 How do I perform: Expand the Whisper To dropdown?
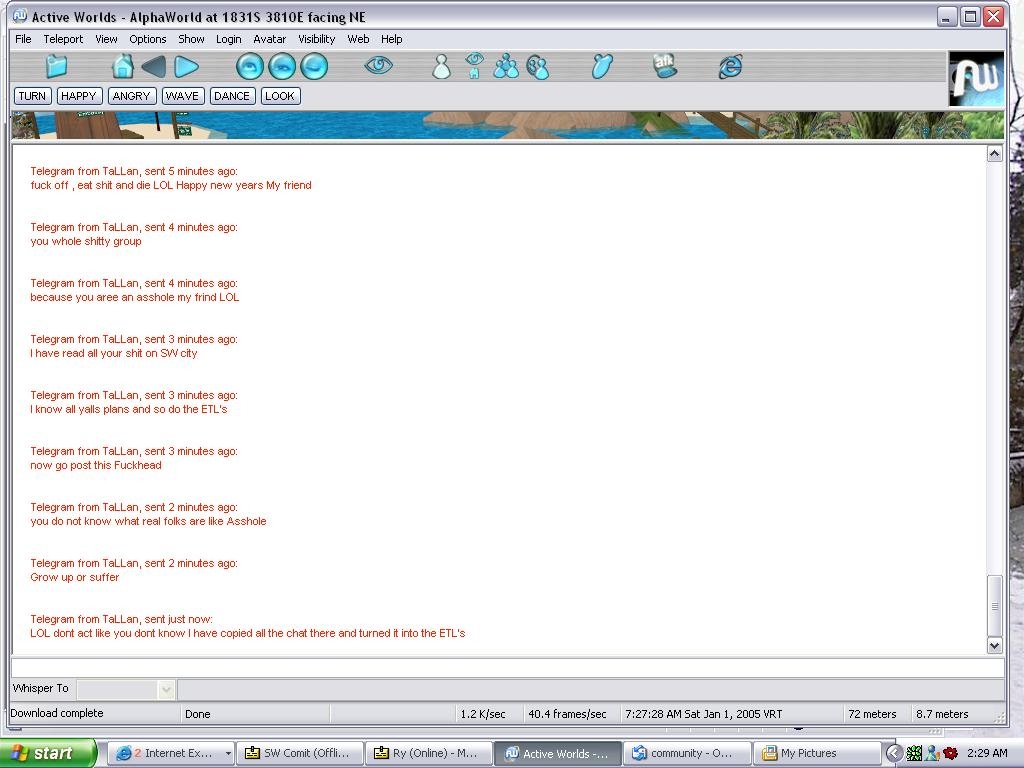(166, 689)
